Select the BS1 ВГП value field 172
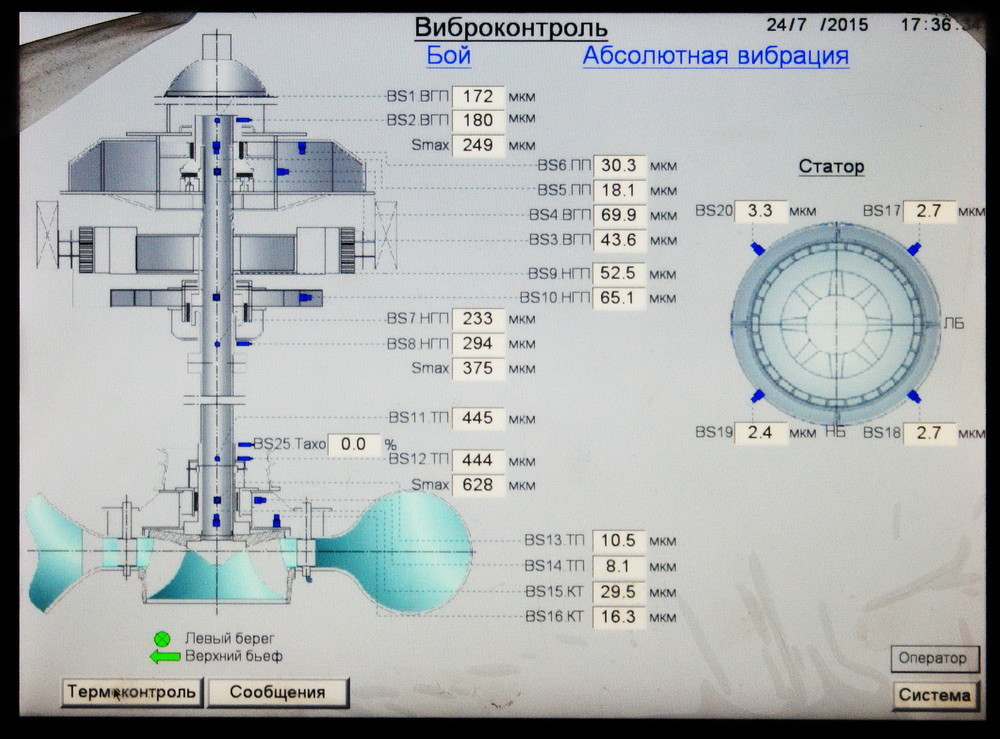This screenshot has width=1000, height=739. (x=478, y=97)
